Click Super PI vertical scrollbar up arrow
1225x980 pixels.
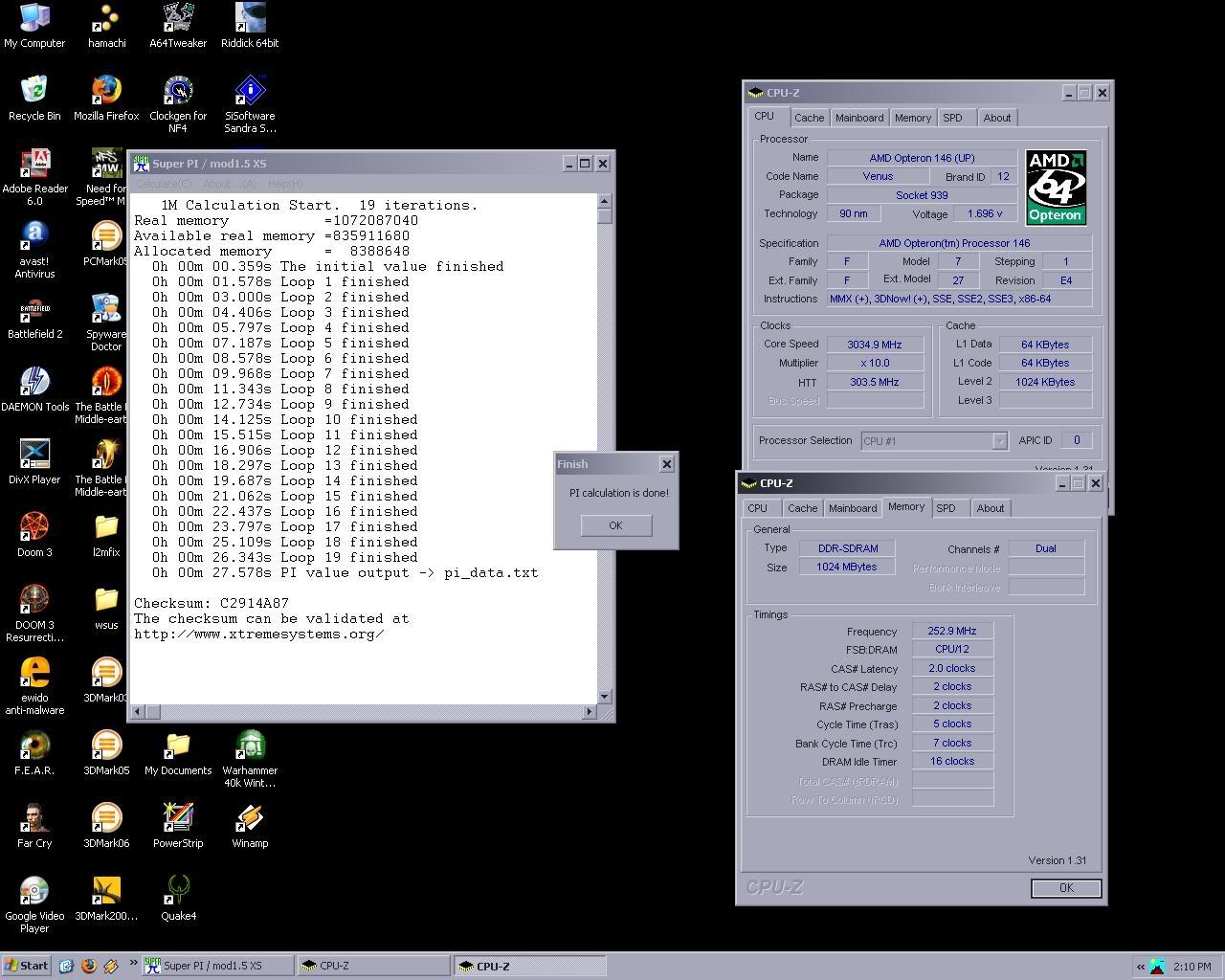click(605, 201)
